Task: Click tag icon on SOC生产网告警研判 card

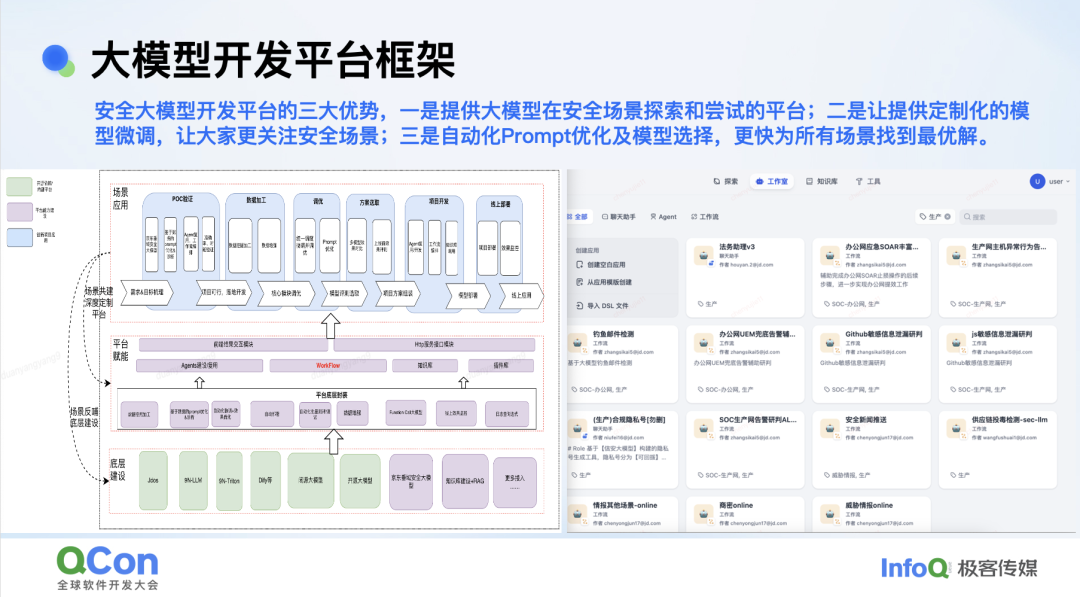Action: point(700,475)
